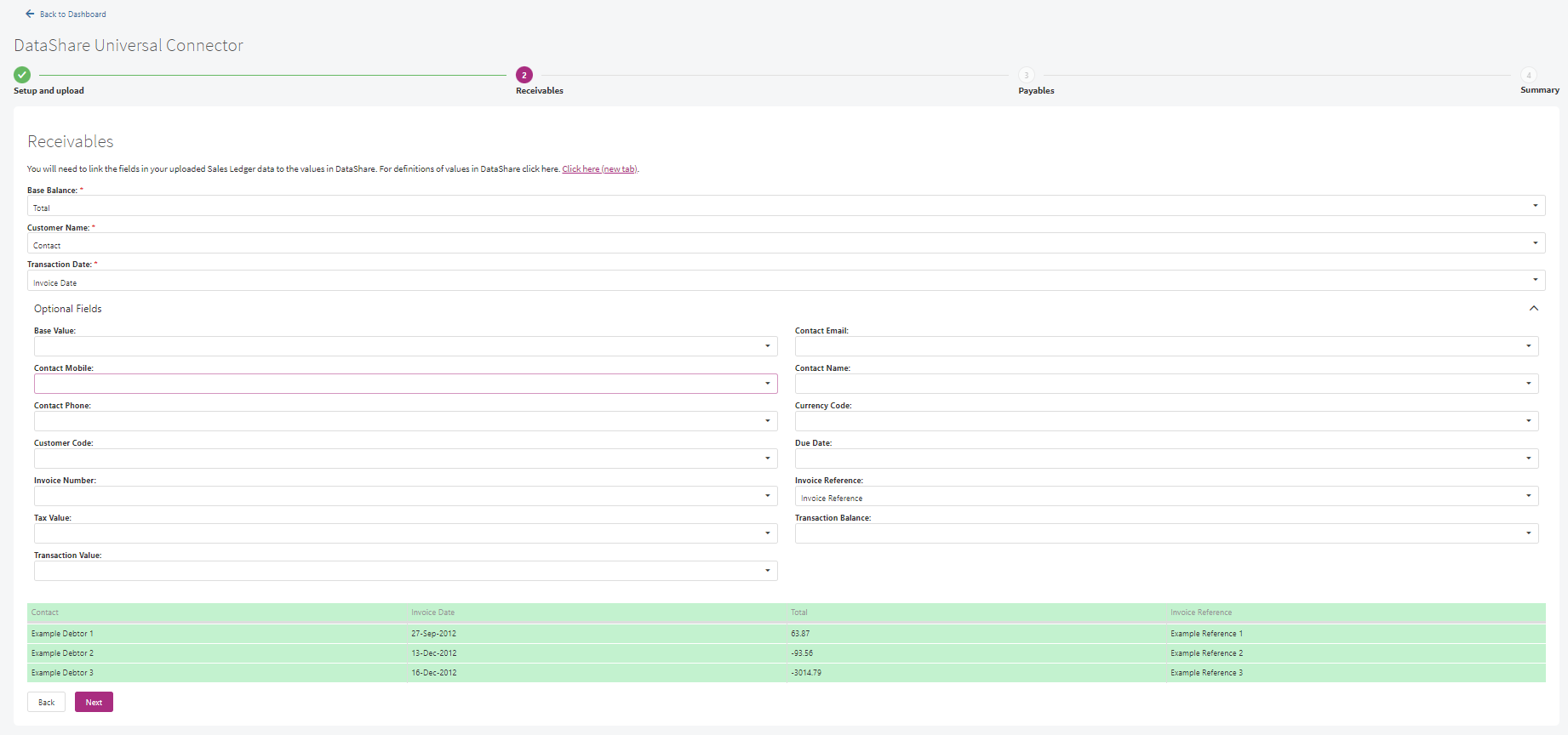
Task: Click the Summary step label
Action: (1540, 90)
